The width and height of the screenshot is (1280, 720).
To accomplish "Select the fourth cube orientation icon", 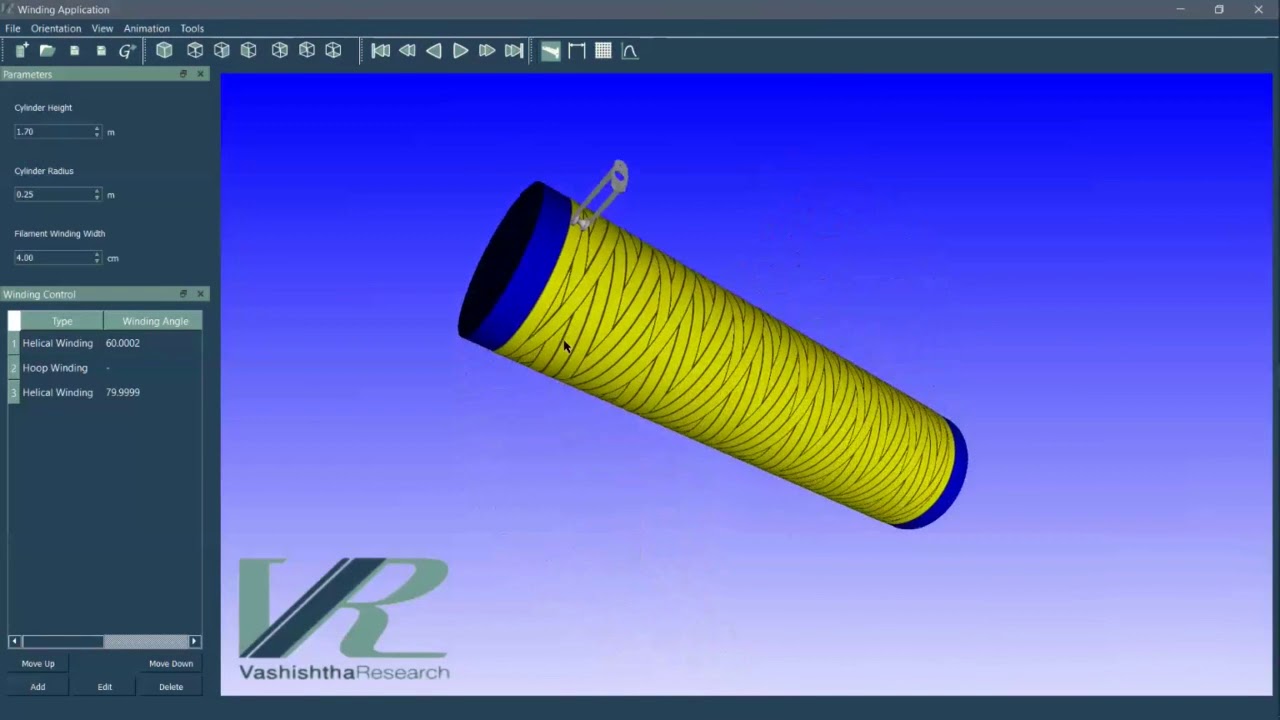I will [x=249, y=50].
